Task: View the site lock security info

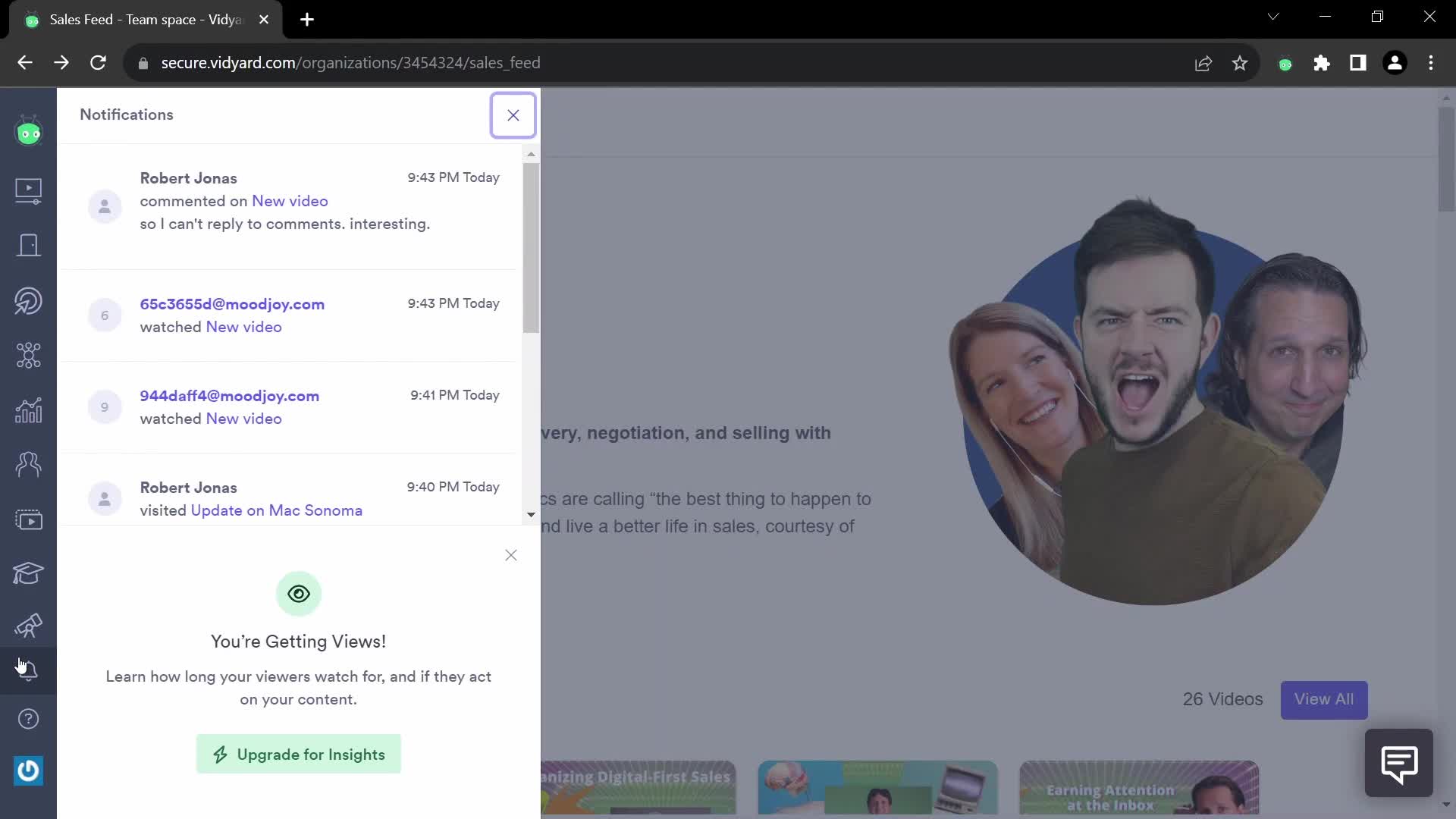Action: point(143,64)
